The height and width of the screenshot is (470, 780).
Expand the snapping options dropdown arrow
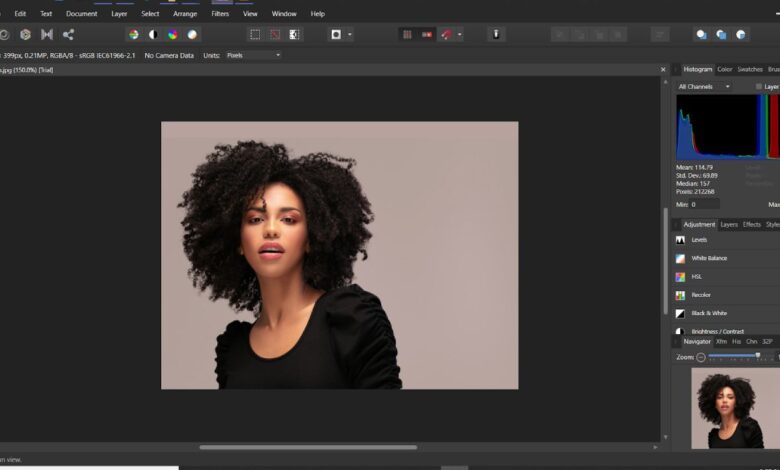[460, 34]
